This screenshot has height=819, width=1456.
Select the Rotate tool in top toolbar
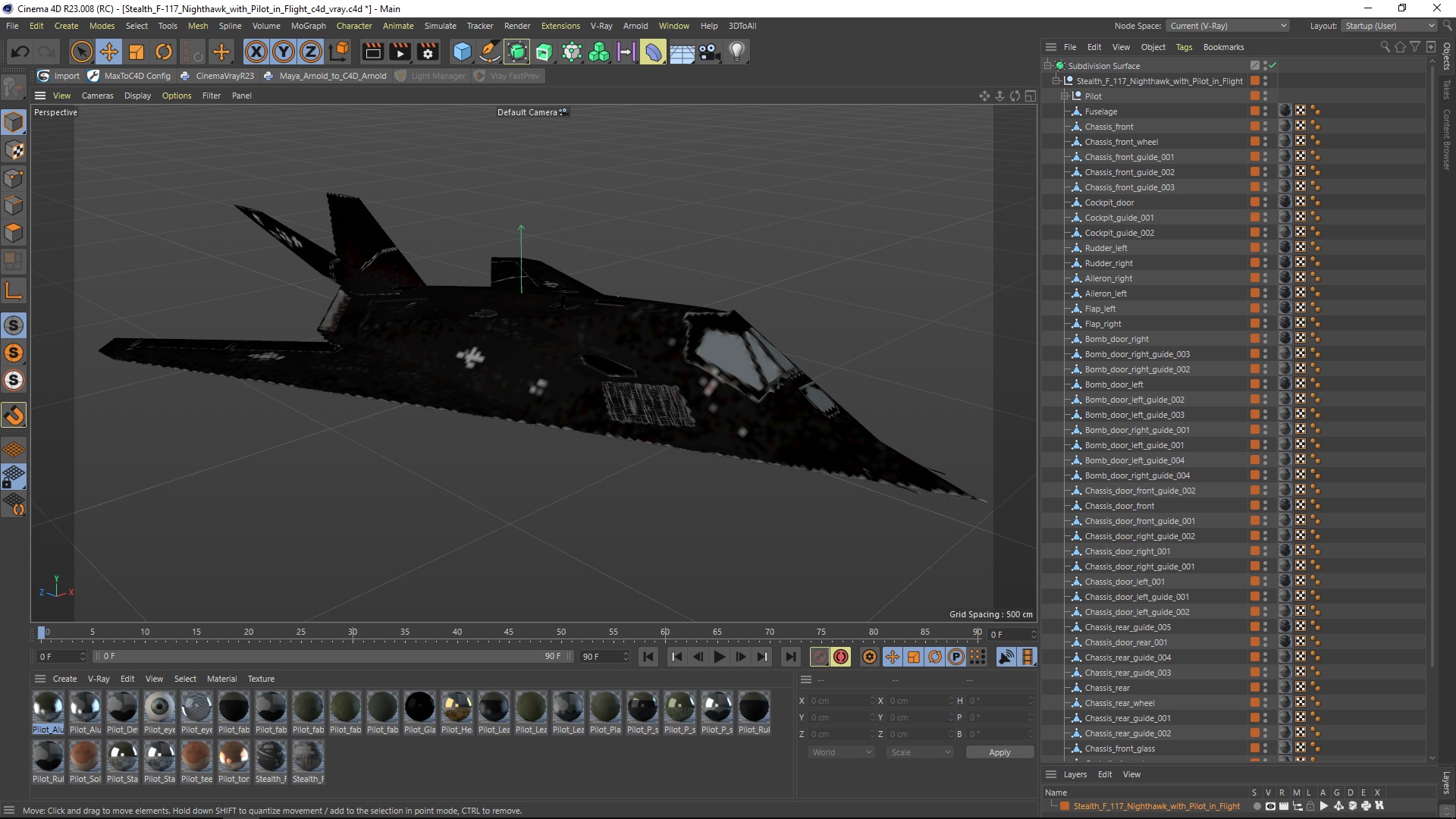pos(164,52)
